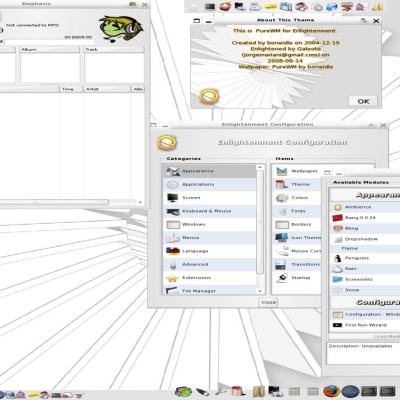The image size is (400, 400).
Task: Click the Artist column header in Emphasis playlist
Action: tap(107, 89)
